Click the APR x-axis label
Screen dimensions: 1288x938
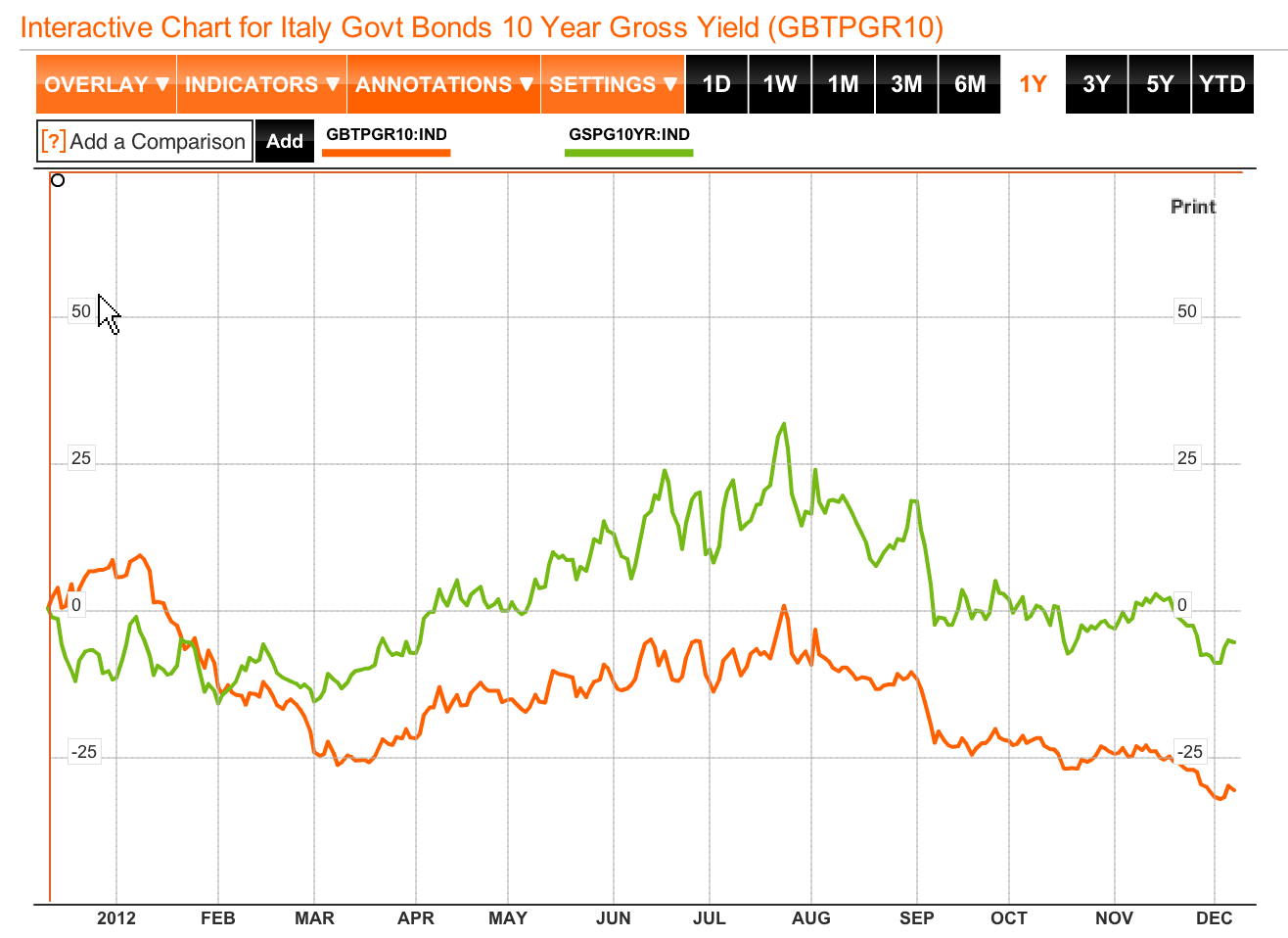(416, 917)
